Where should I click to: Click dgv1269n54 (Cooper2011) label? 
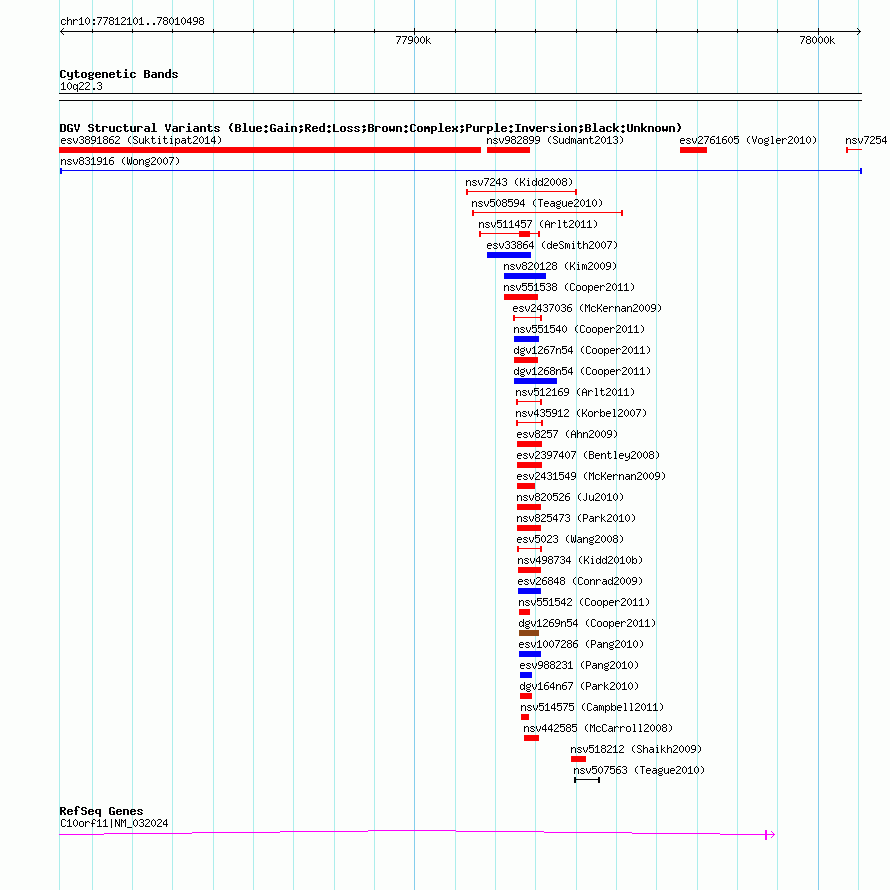tap(587, 623)
